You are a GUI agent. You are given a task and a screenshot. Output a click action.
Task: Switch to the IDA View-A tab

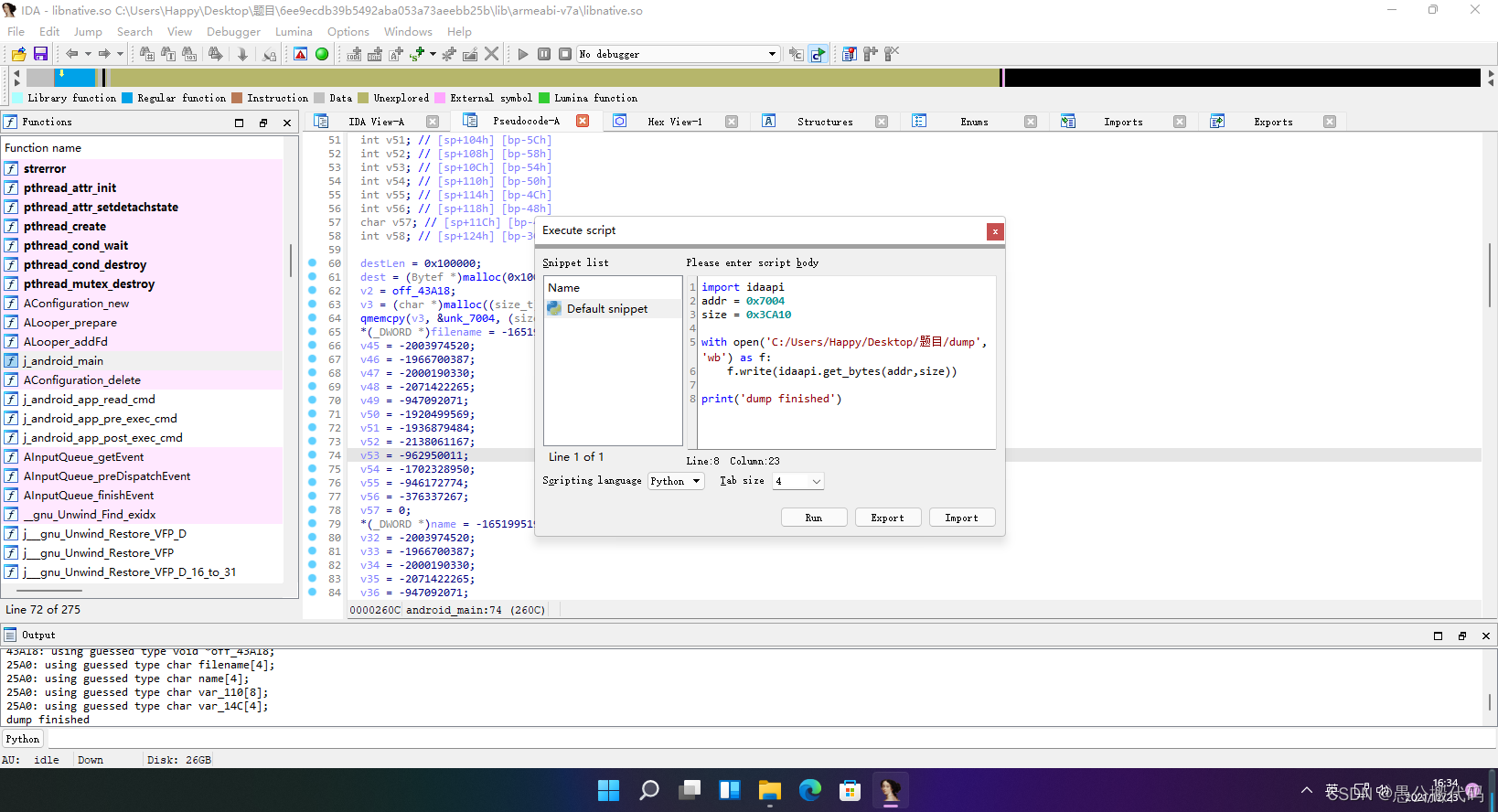376,122
